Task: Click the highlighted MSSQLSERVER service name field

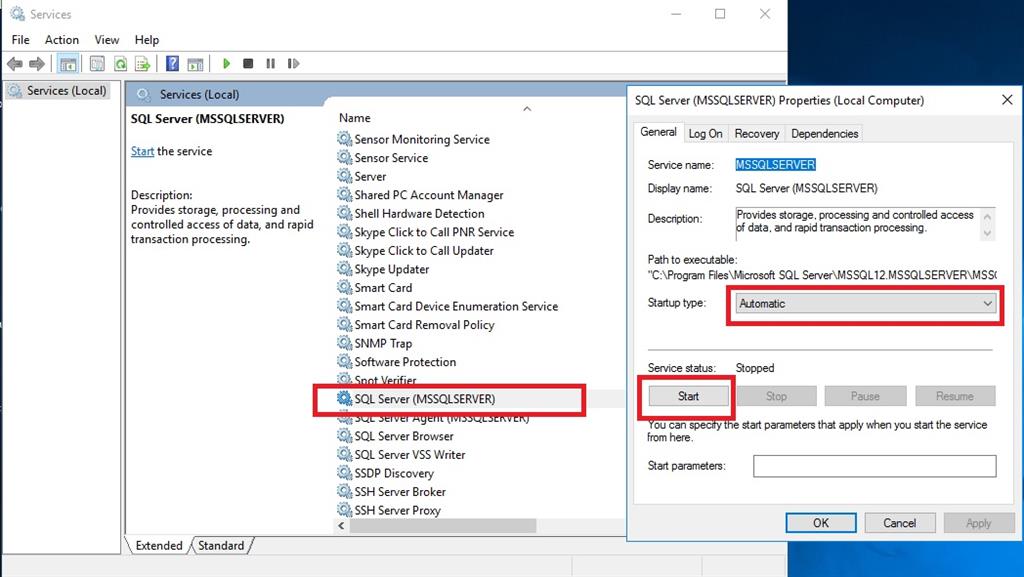Action: [x=775, y=165]
